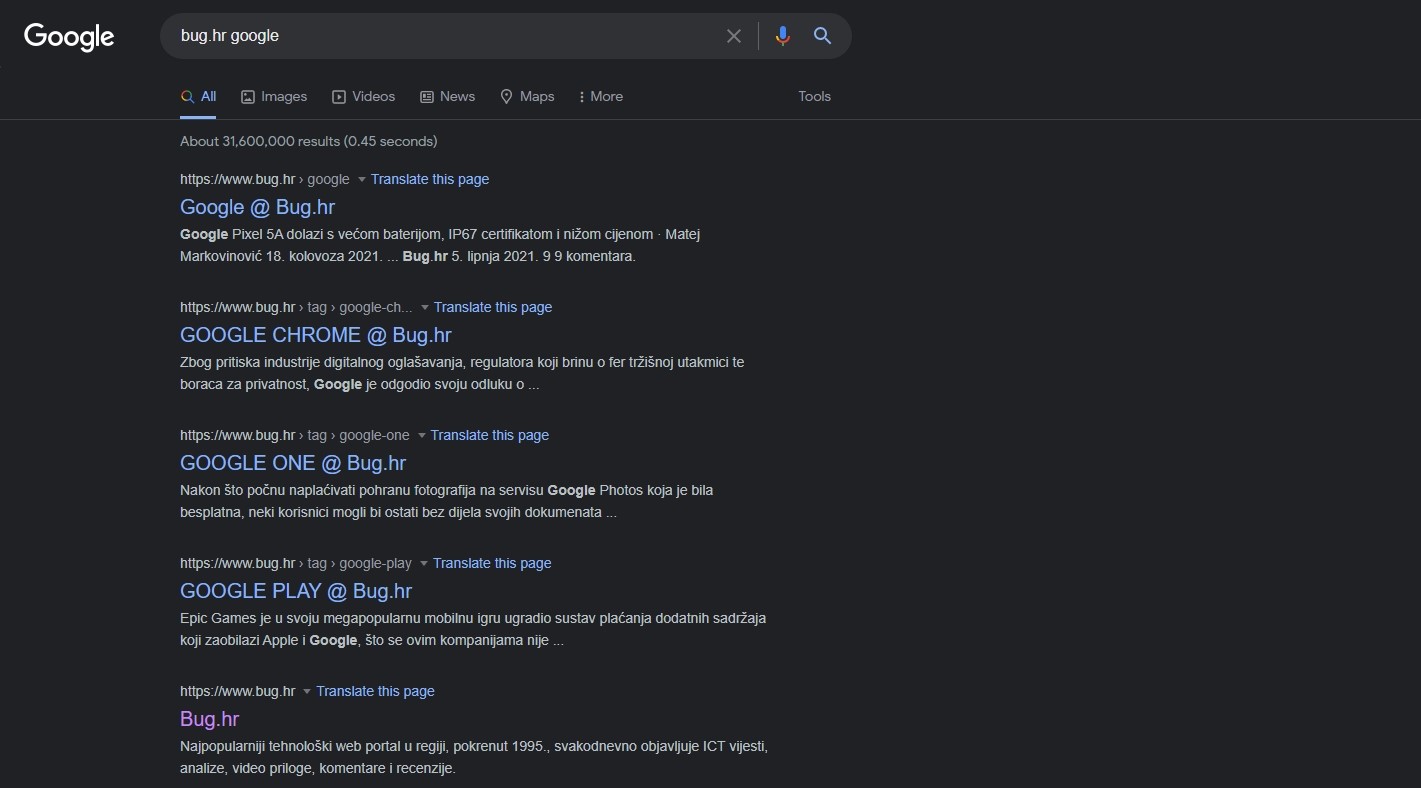This screenshot has width=1421, height=788.
Task: Click the Google logo
Action: (x=69, y=36)
